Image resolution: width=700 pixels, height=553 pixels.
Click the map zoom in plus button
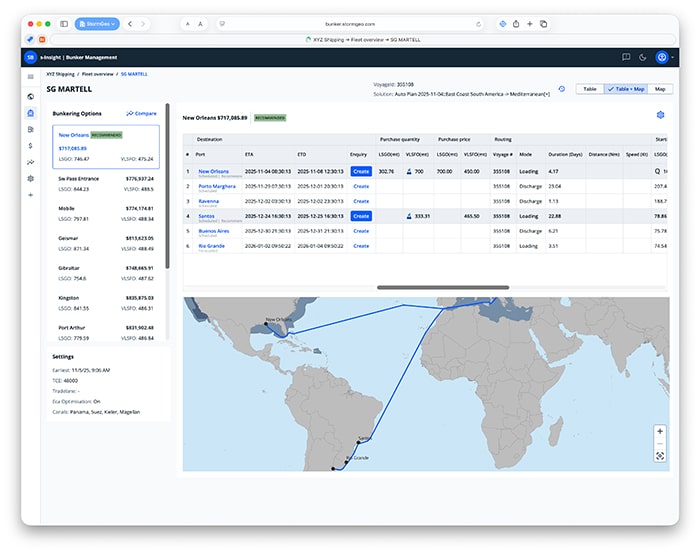(660, 431)
